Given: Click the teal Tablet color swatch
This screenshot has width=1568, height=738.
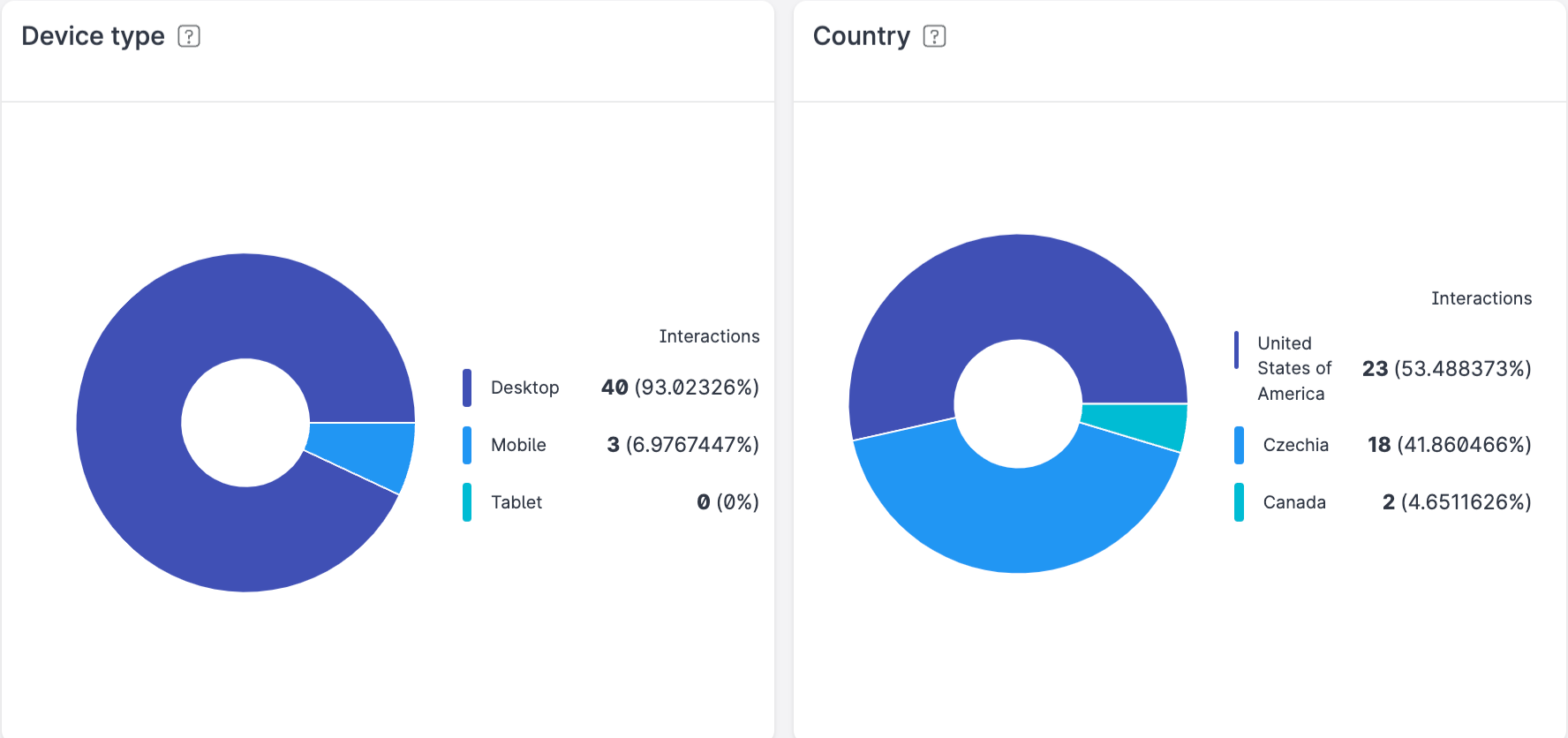Looking at the screenshot, I should point(467,502).
